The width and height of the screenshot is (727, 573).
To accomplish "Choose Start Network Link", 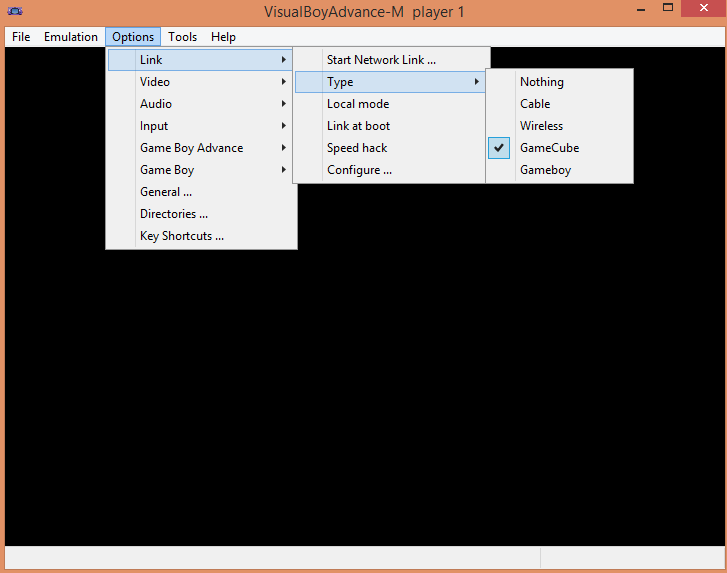I will tap(391, 60).
